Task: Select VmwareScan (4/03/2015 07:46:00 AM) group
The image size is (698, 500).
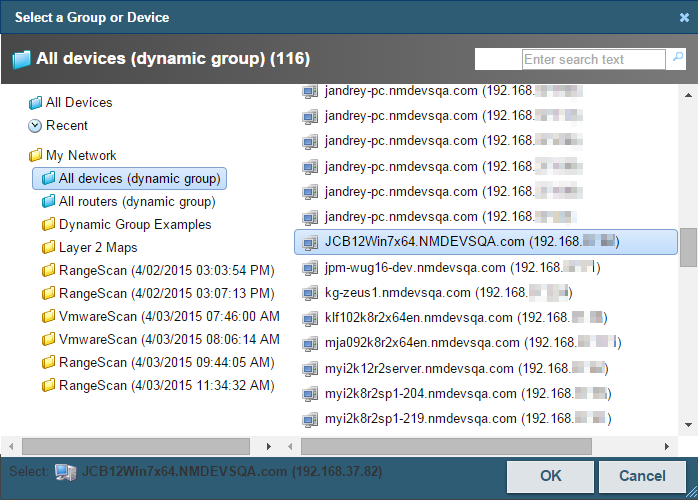Action: pos(169,317)
